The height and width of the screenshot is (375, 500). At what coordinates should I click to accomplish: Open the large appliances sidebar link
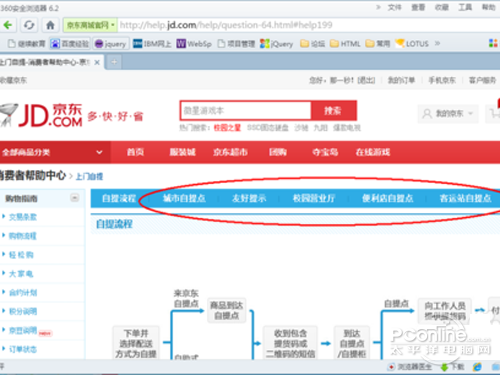click(x=21, y=274)
